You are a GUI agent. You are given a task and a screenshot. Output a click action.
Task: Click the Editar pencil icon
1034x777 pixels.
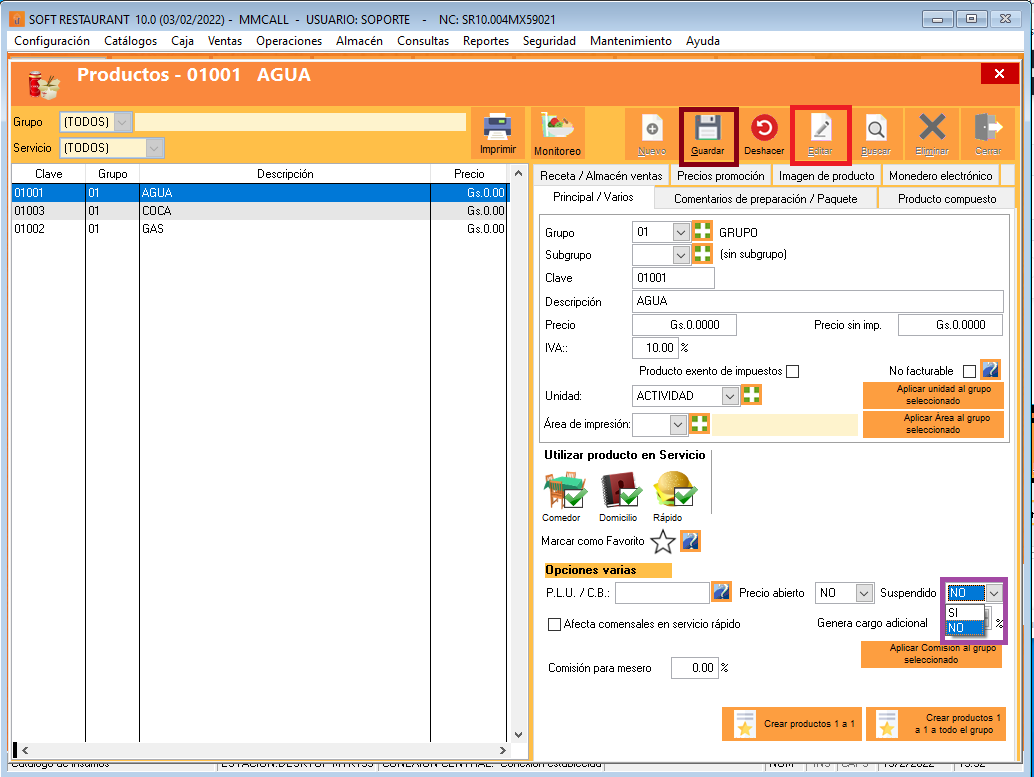pyautogui.click(x=820, y=129)
